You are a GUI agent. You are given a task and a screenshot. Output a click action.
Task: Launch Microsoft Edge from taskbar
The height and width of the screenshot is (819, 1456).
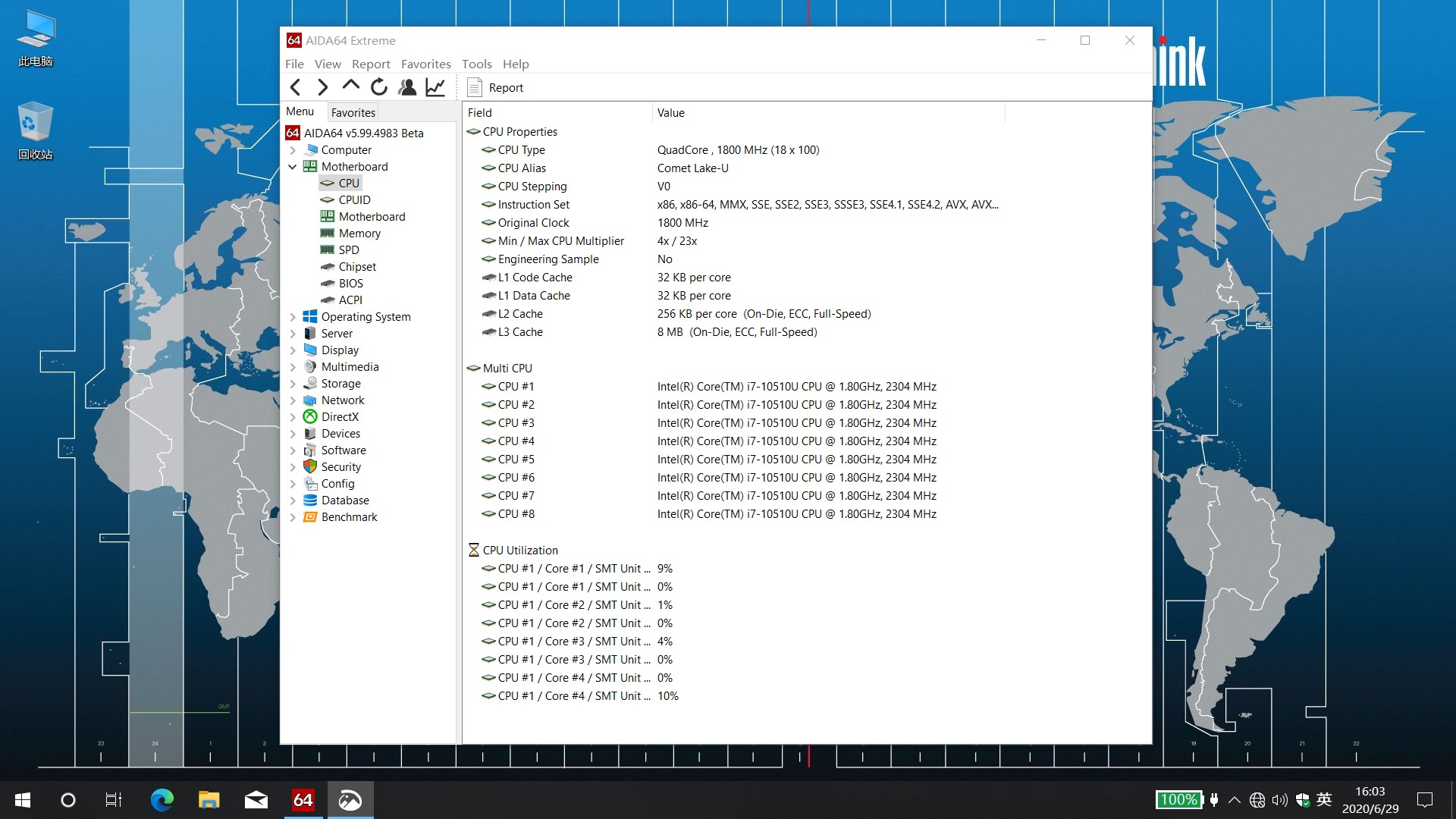pos(162,800)
